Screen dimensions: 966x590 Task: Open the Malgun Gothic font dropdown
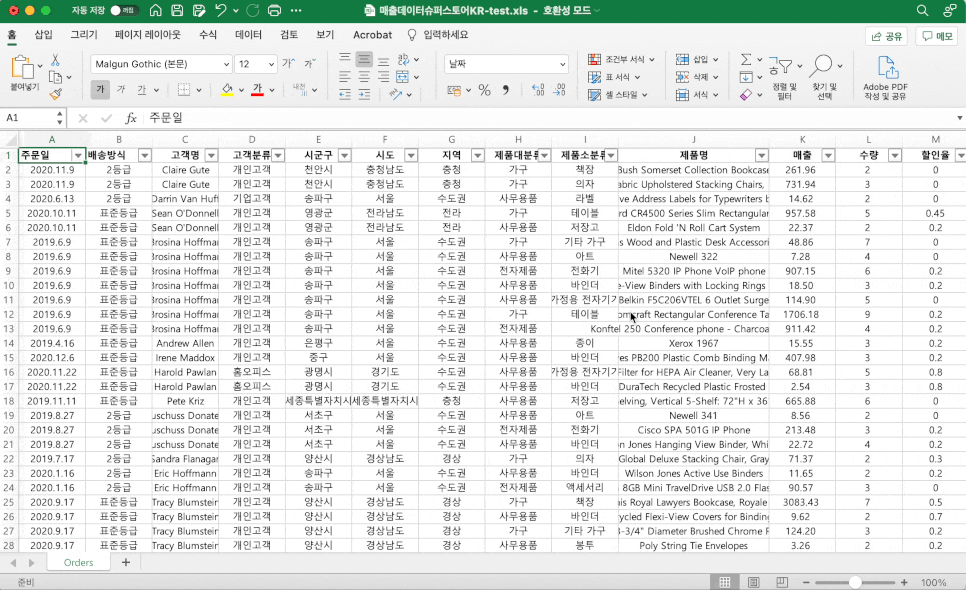[x=226, y=64]
